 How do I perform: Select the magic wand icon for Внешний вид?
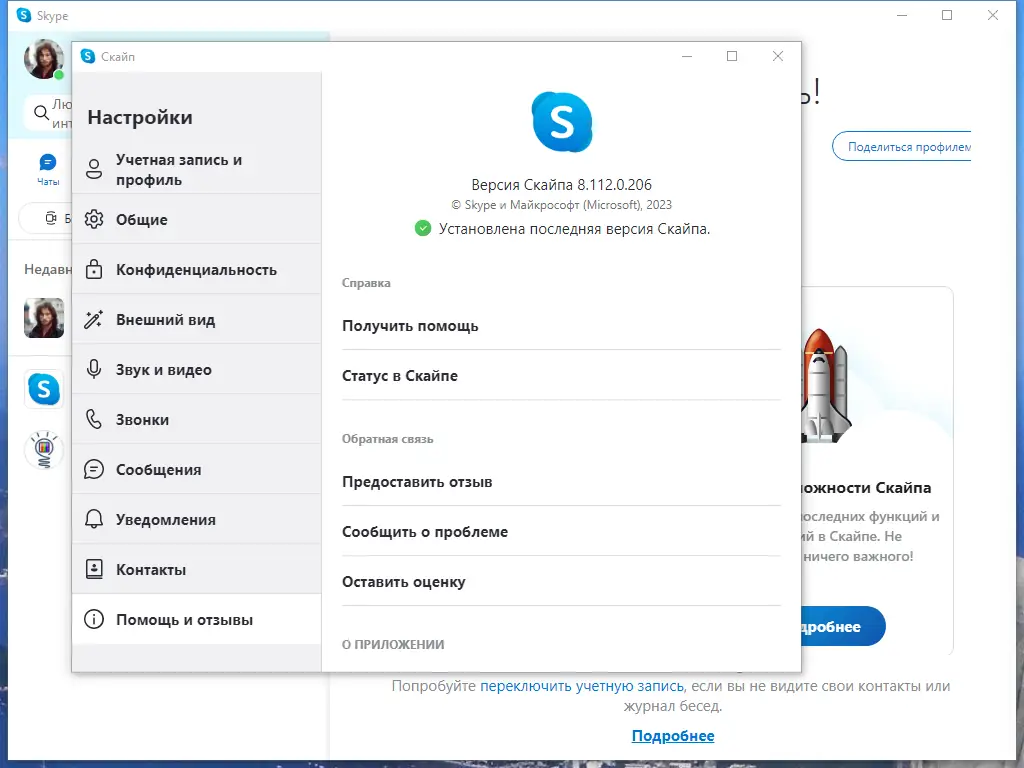coord(94,319)
